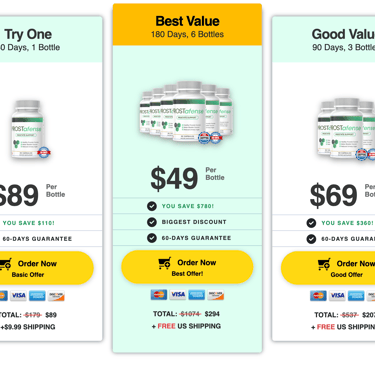Click the Best Value yellow header
Image resolution: width=375 pixels, height=366 pixels.
187,25
